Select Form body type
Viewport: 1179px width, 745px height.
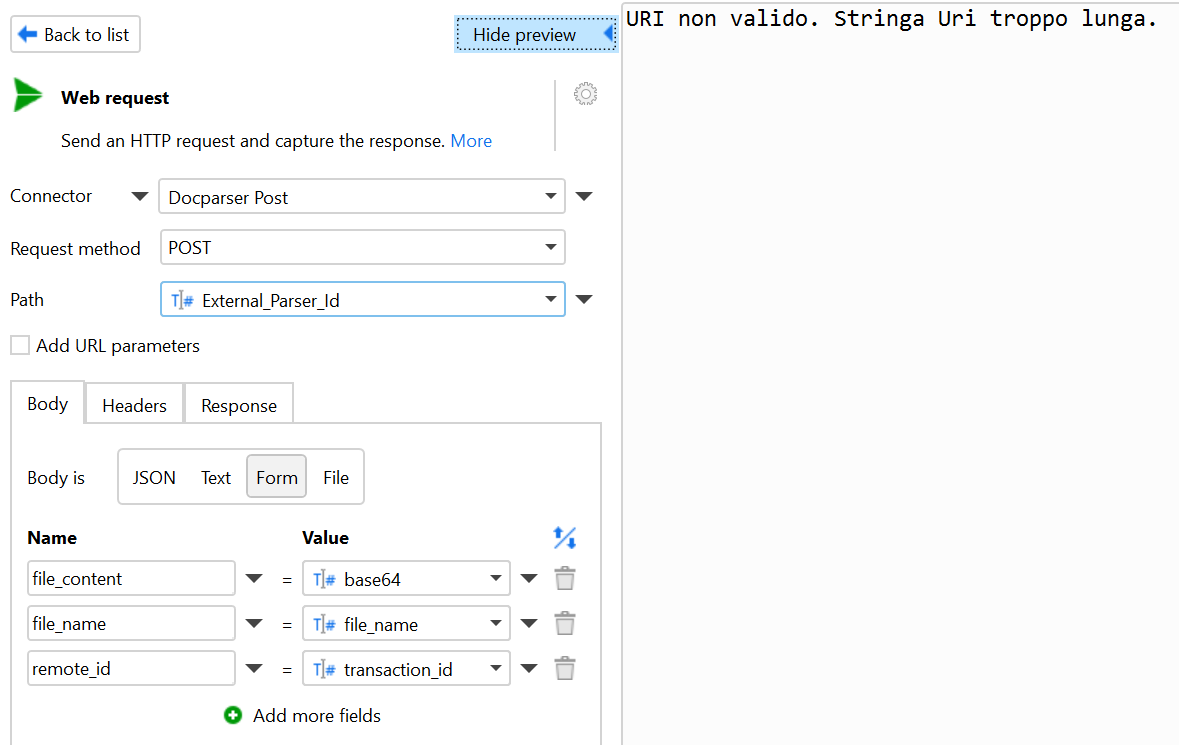277,477
